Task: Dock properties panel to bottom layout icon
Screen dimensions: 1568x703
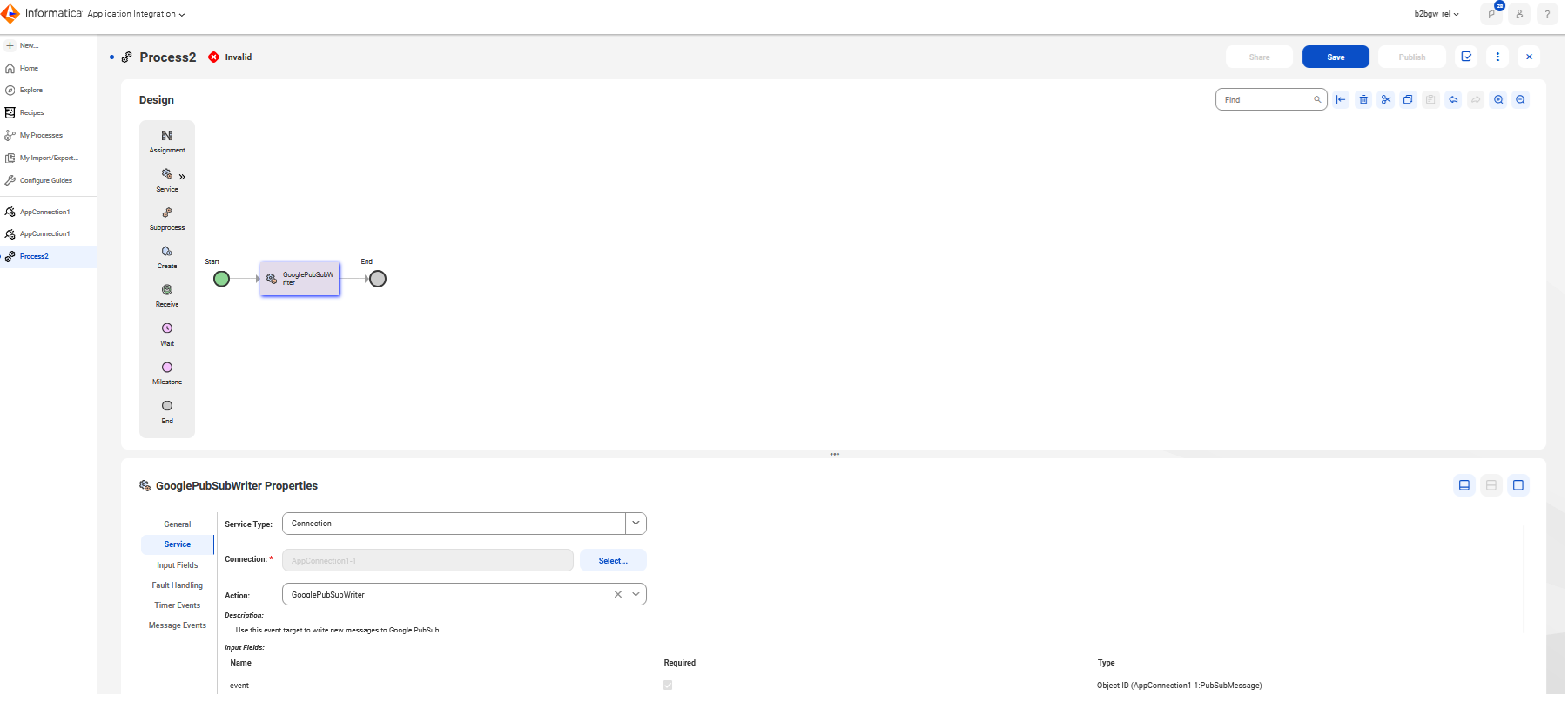Action: tap(1464, 485)
